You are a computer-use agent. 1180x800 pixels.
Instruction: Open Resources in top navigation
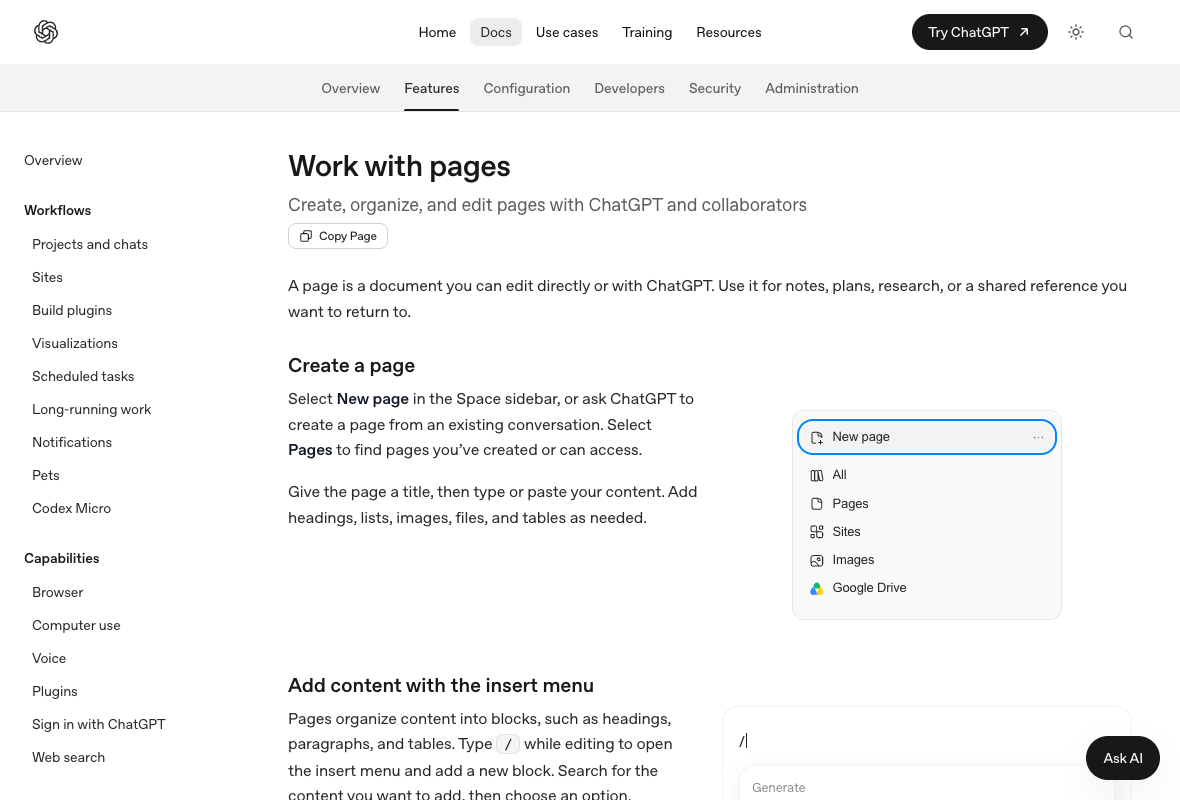(x=728, y=32)
